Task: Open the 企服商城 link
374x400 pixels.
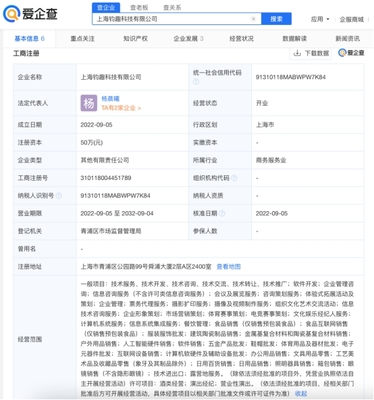Action: point(351,19)
